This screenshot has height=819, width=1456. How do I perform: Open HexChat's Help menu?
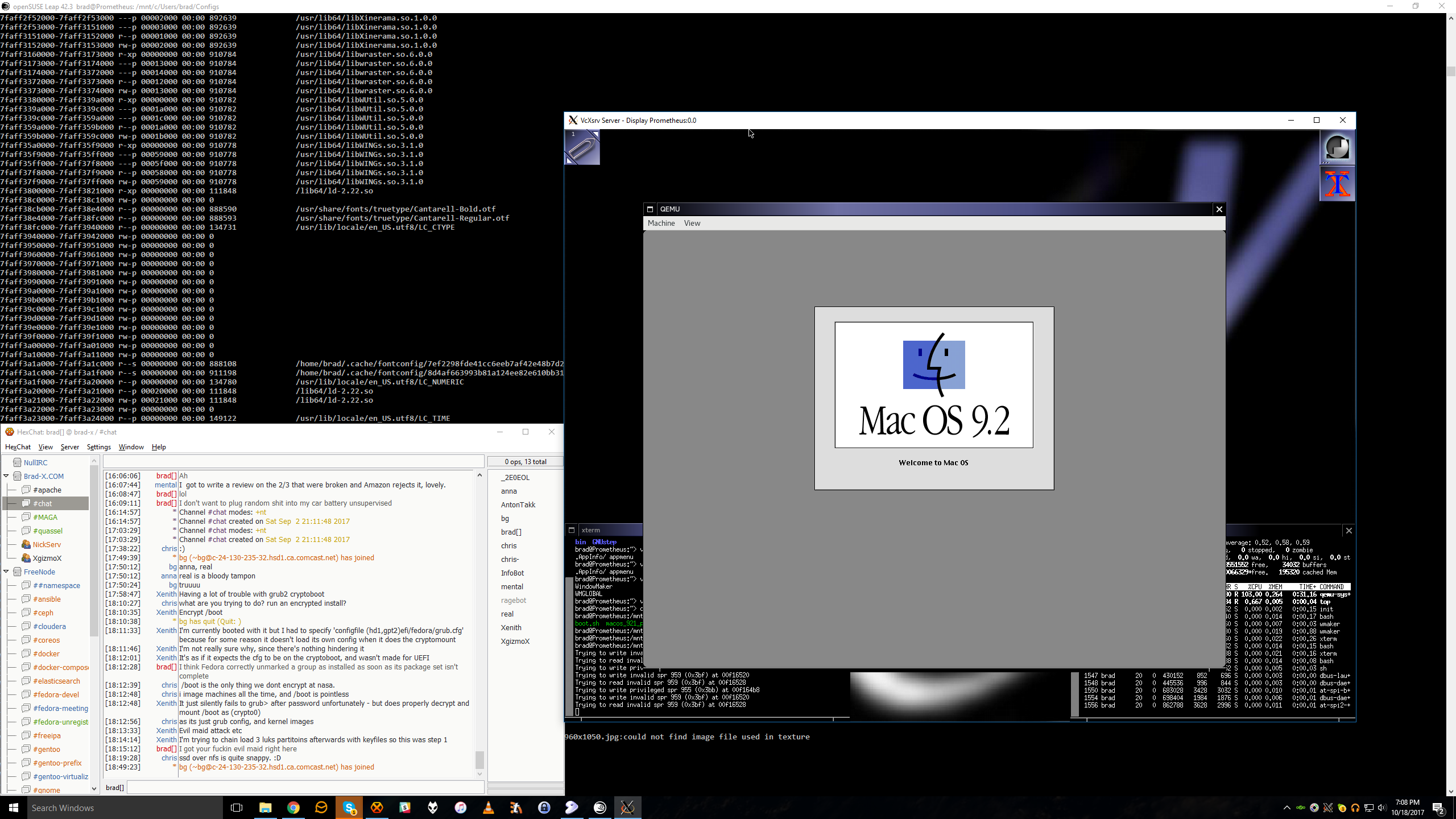click(x=159, y=447)
